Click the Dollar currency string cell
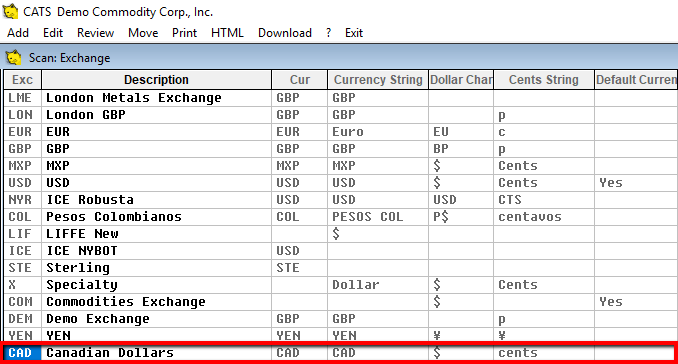678x364 pixels. [x=378, y=285]
